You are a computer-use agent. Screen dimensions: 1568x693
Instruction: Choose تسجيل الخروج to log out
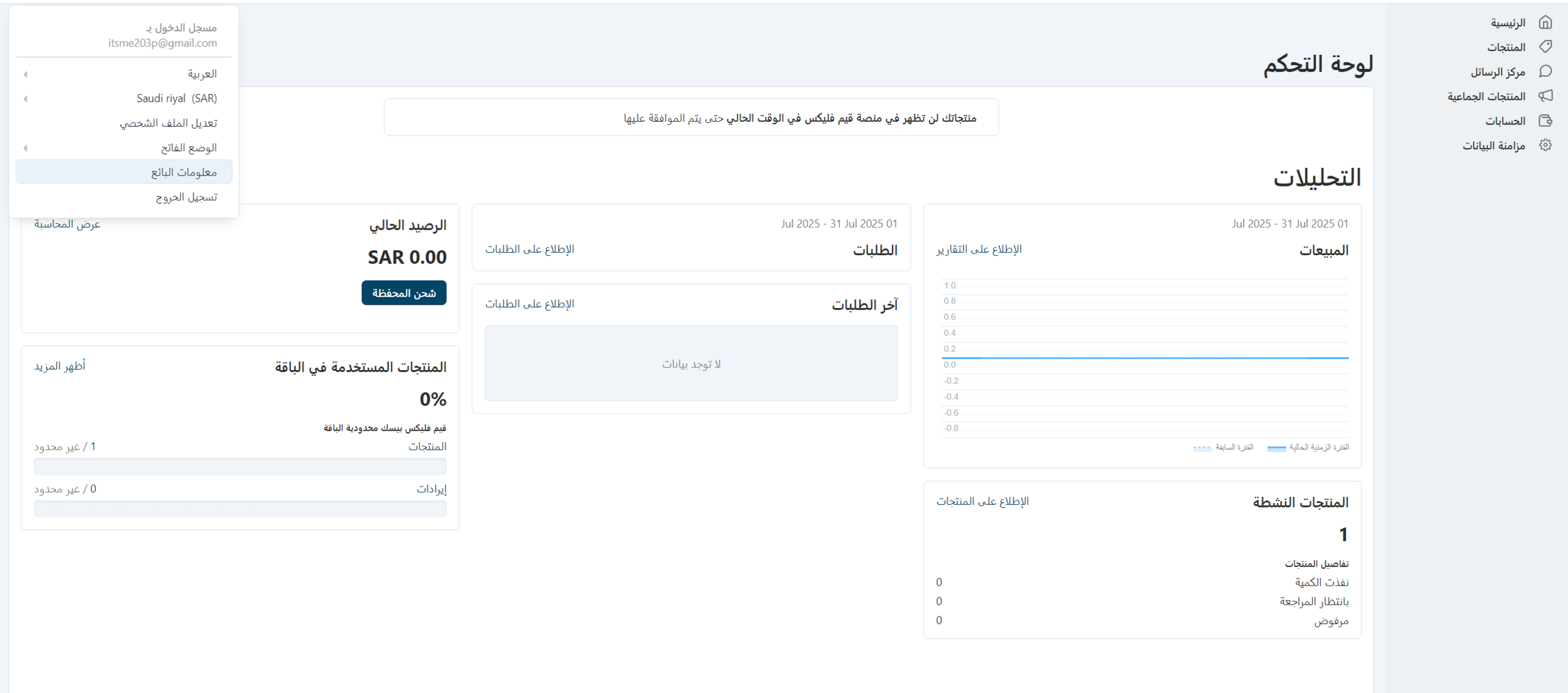186,197
